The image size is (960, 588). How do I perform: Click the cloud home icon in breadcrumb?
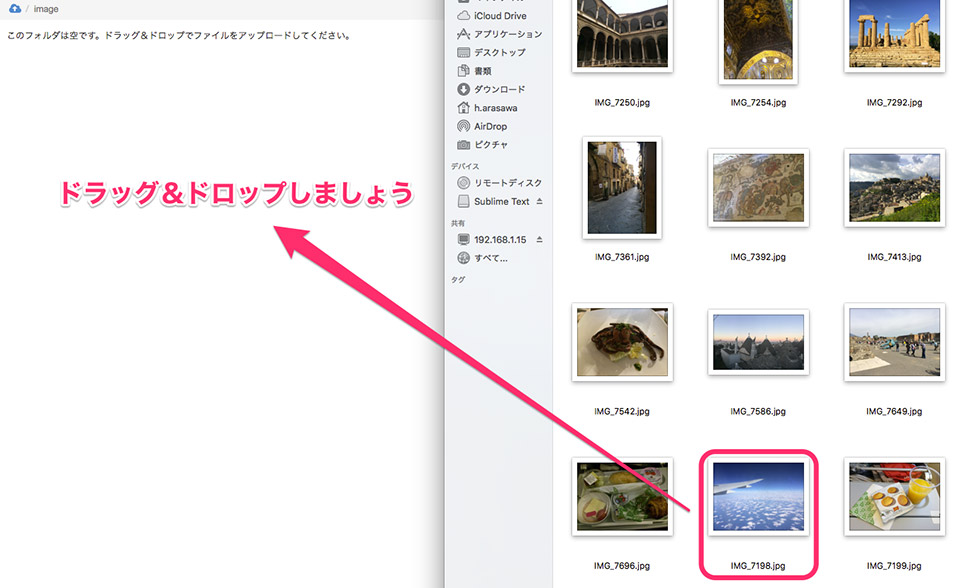(15, 9)
